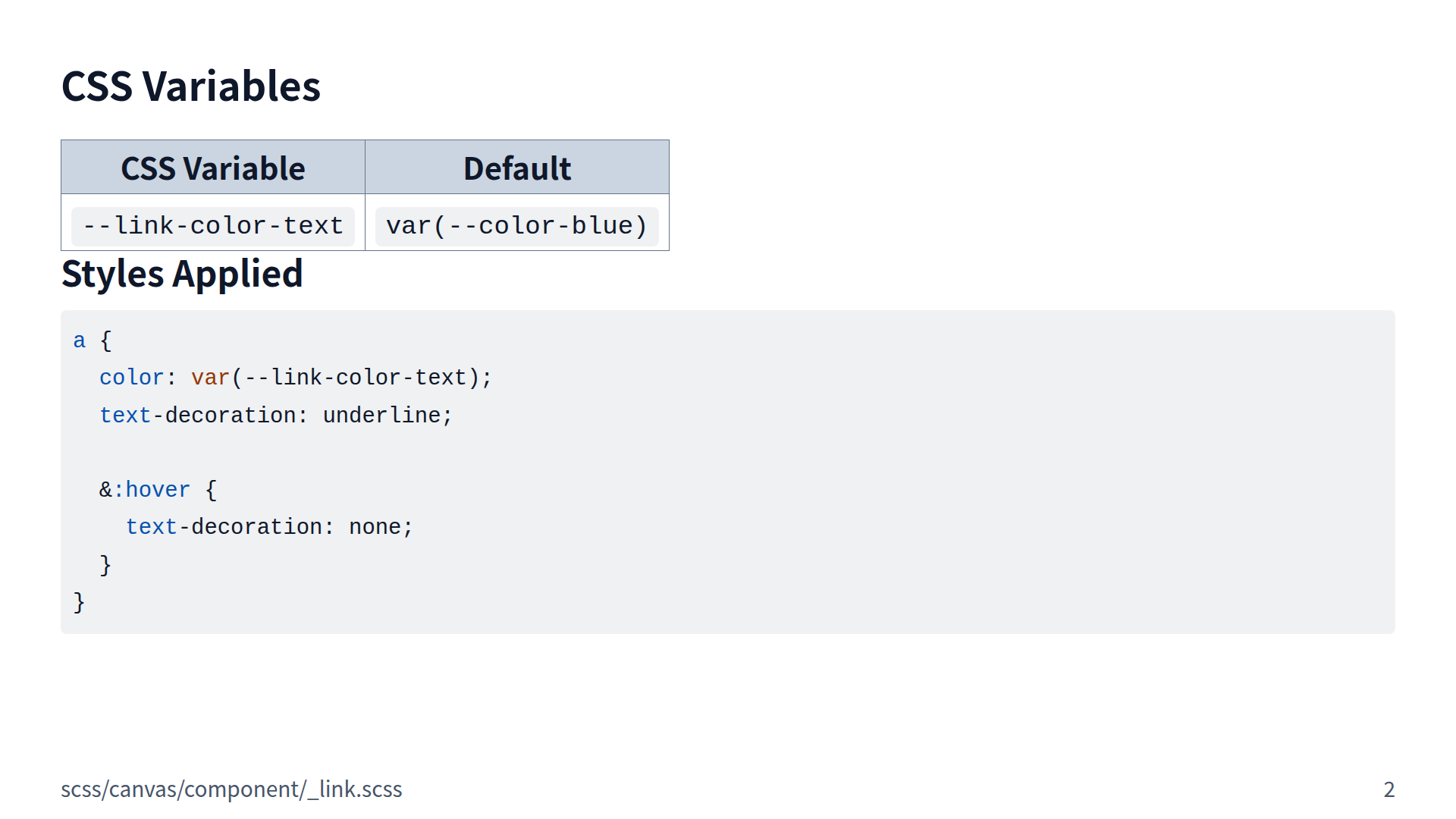The image size is (1456, 819).
Task: Click the slide page number 2
Action: (x=1389, y=789)
